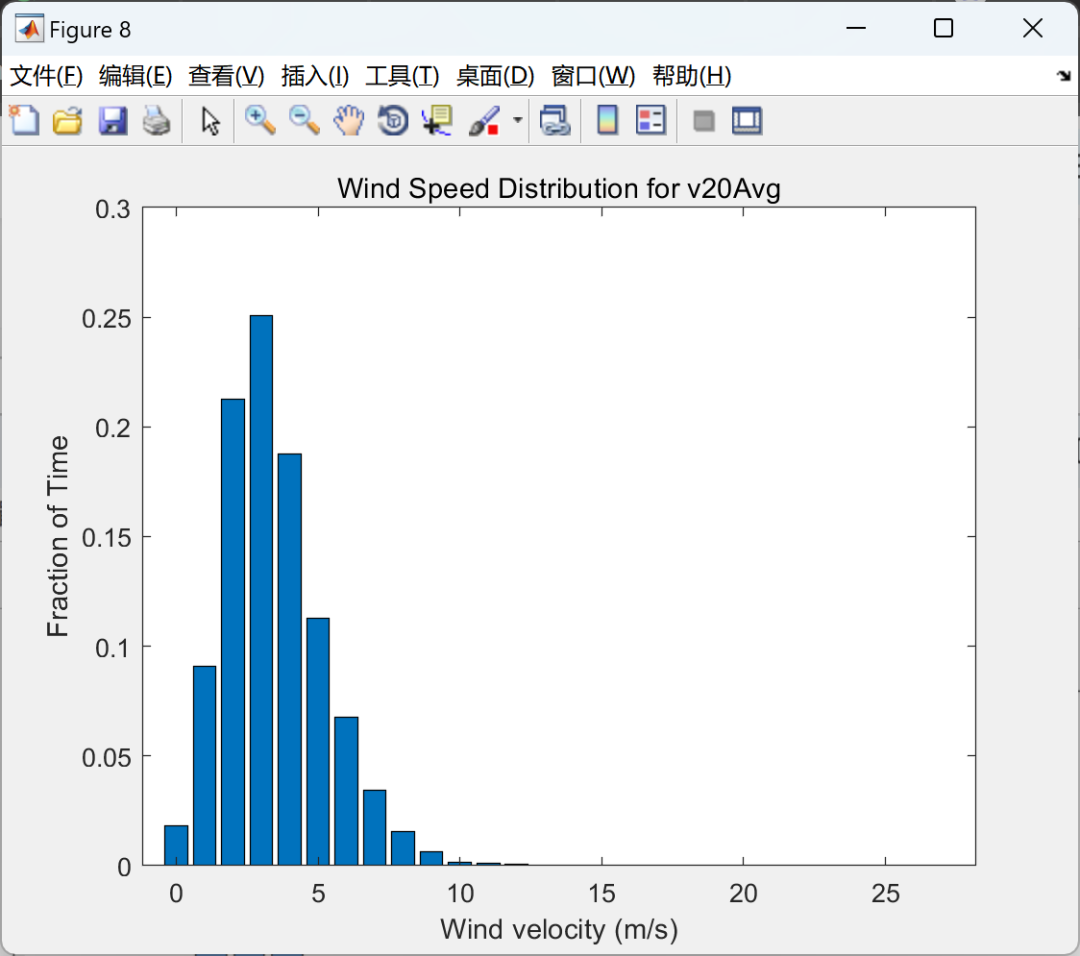Dock the figure with corner arrow
Viewport: 1080px width, 956px height.
pyautogui.click(x=1064, y=76)
